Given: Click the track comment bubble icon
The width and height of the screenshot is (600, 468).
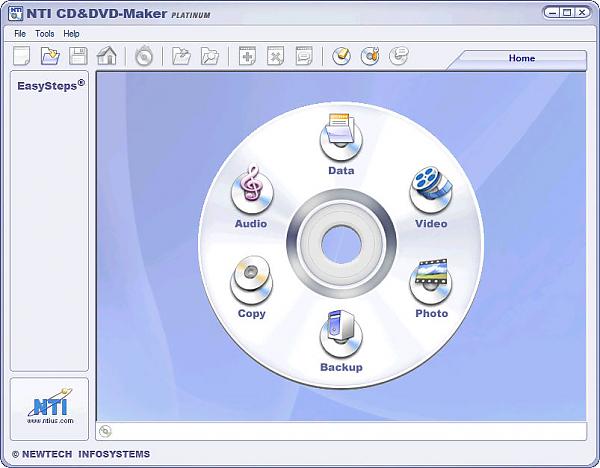Looking at the screenshot, I should click(304, 56).
